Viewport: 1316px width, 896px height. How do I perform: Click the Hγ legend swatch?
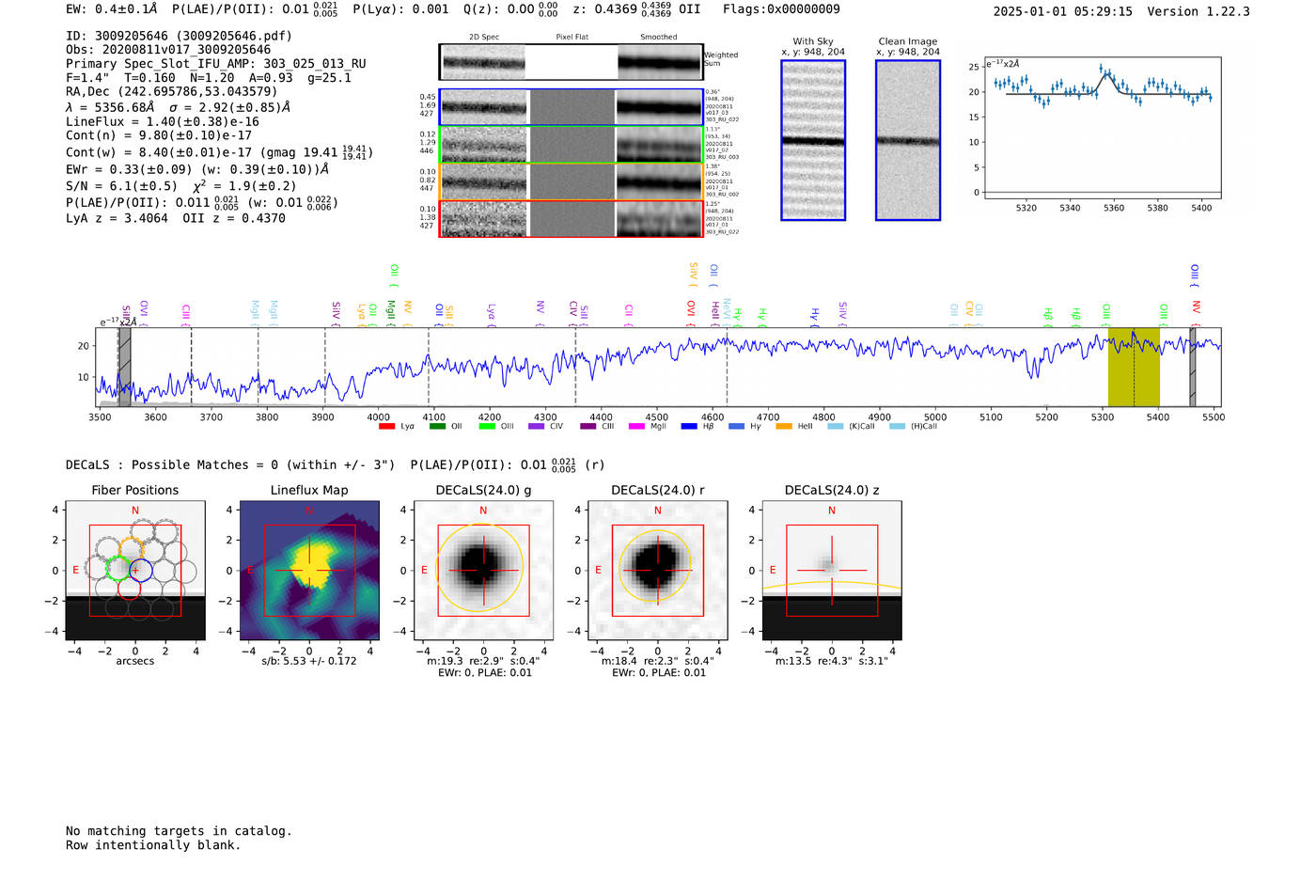tap(736, 427)
